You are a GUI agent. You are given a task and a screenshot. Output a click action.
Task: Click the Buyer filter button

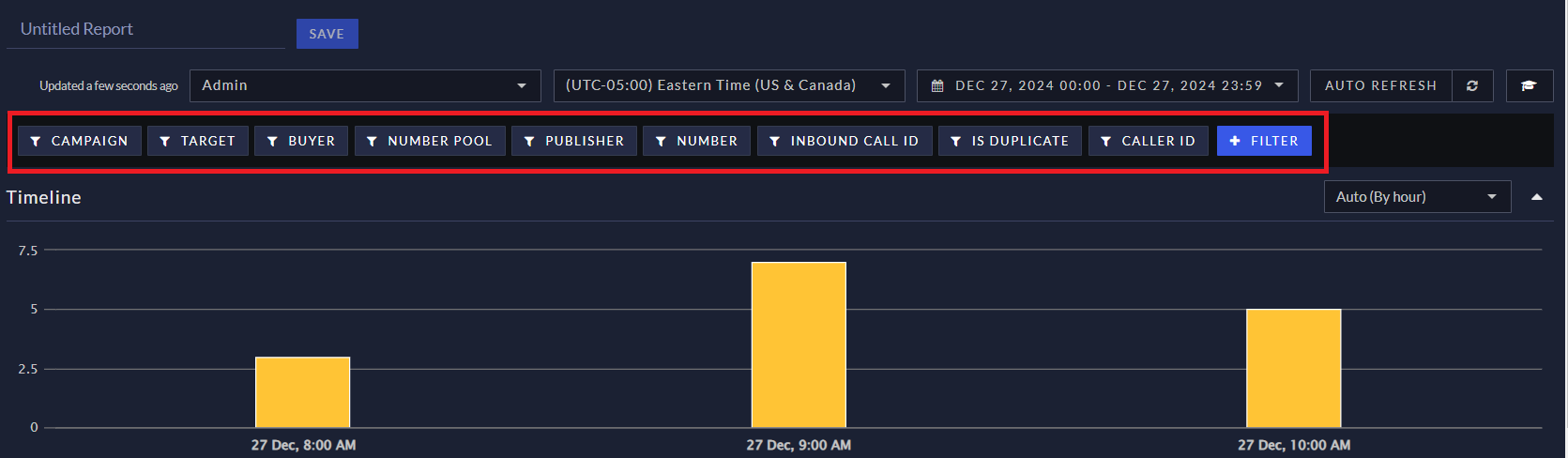point(301,141)
